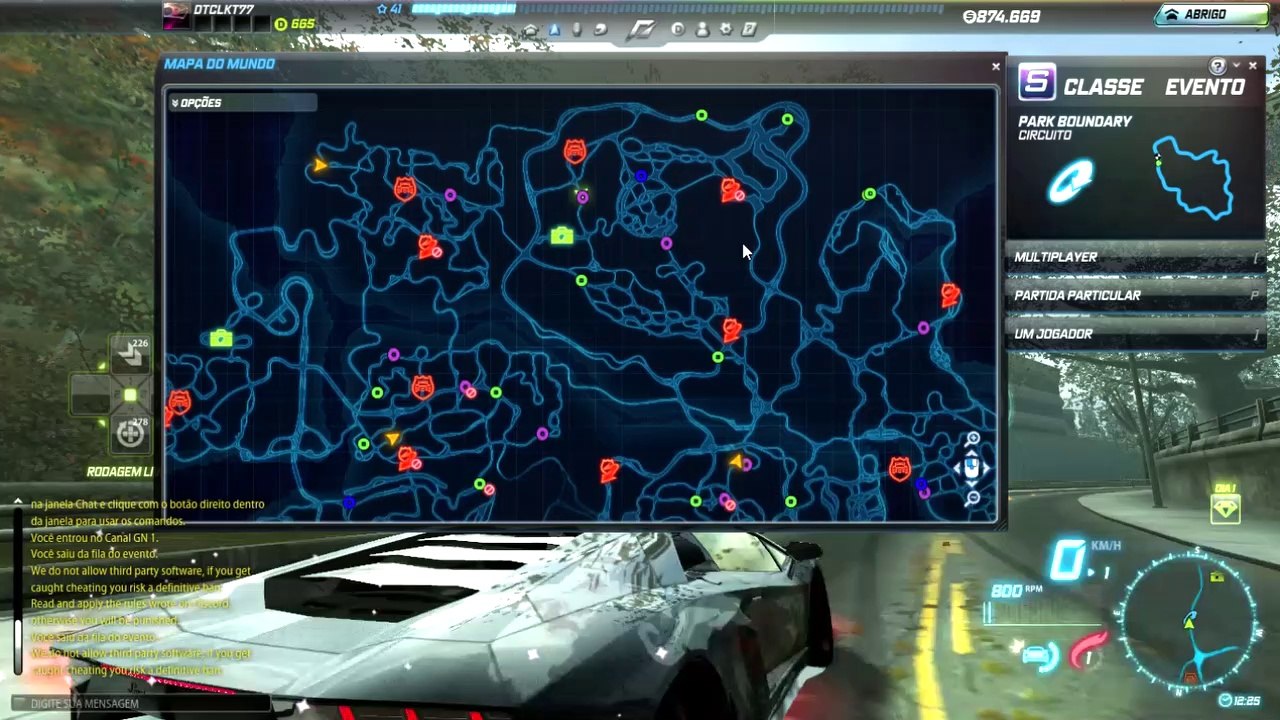
Task: Click the gem reward icon above minimap
Action: coord(1225,510)
